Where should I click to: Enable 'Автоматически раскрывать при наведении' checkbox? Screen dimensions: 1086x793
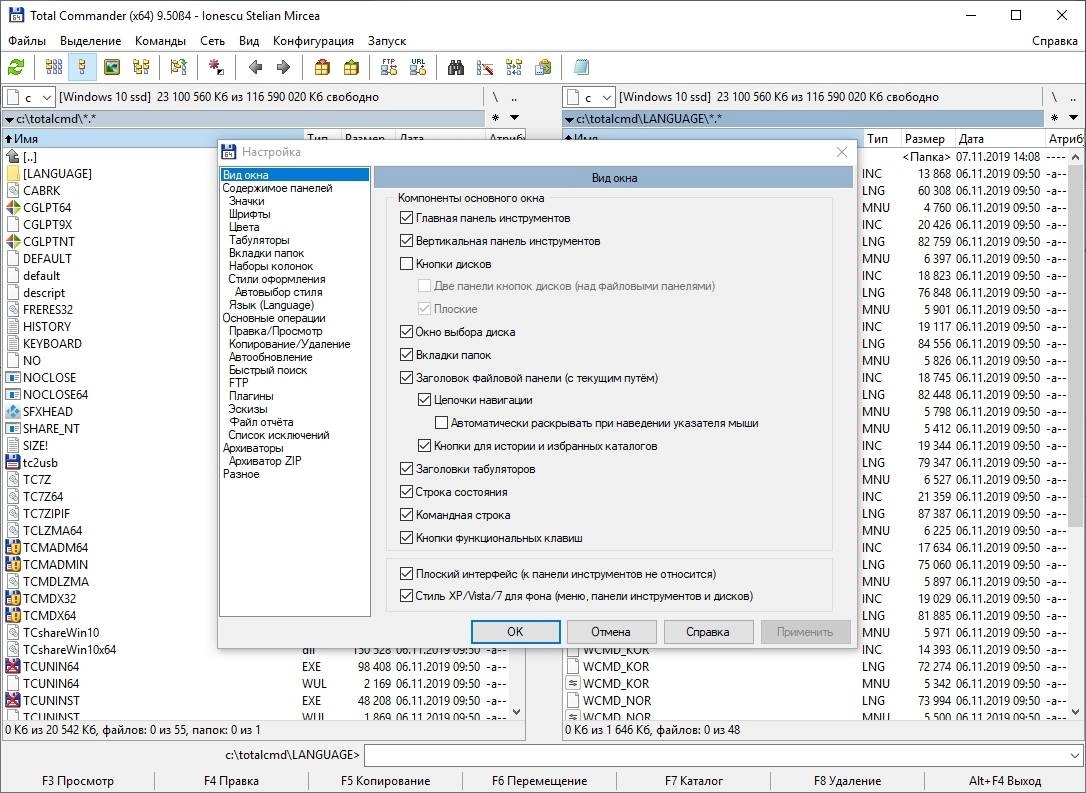click(441, 422)
